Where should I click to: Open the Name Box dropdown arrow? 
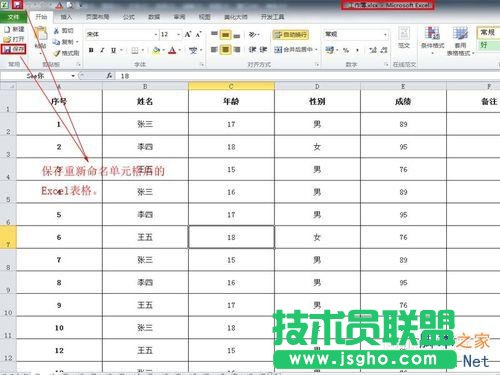coord(73,76)
